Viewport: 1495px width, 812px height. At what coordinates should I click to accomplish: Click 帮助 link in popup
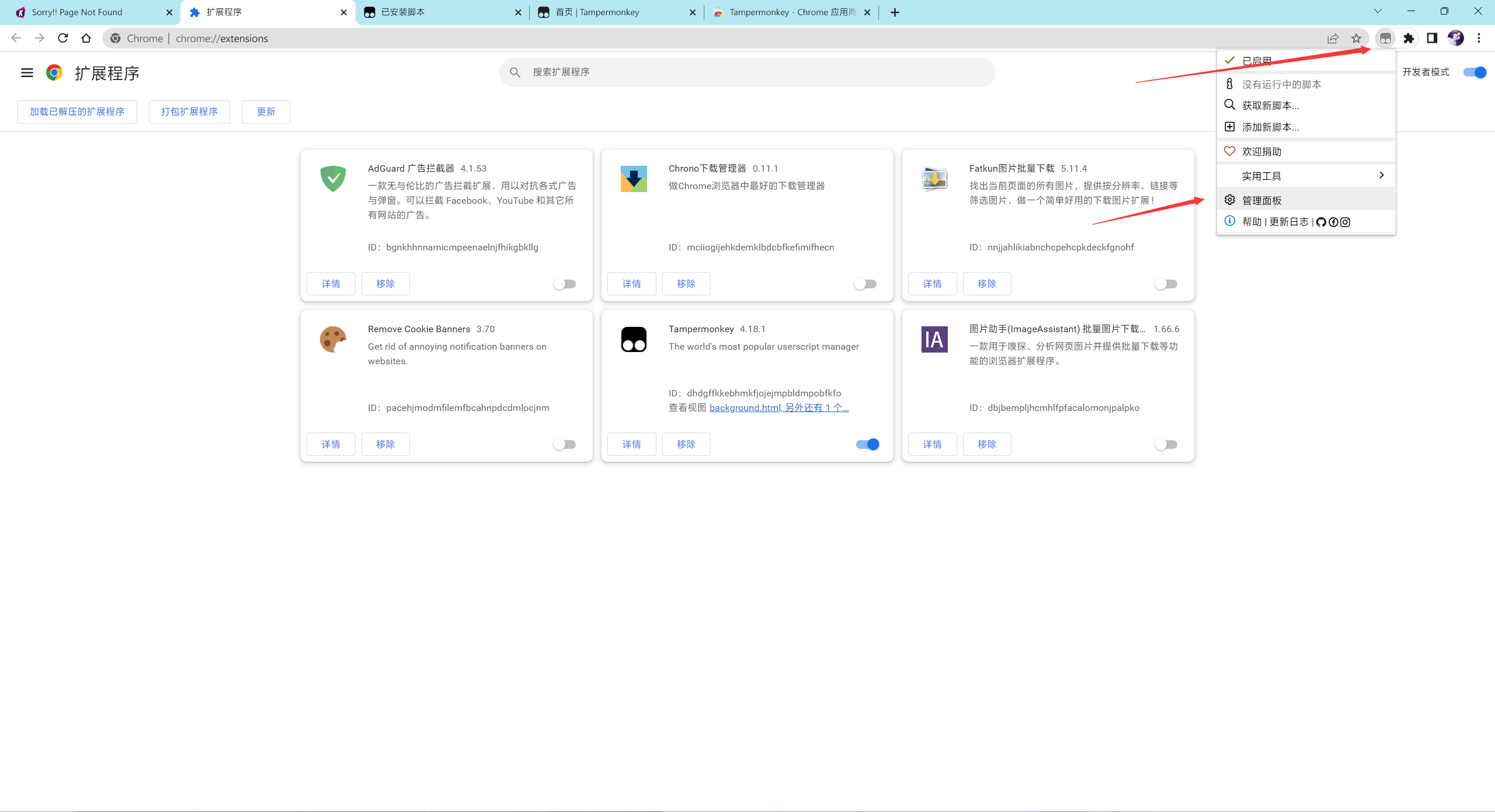(x=1252, y=222)
